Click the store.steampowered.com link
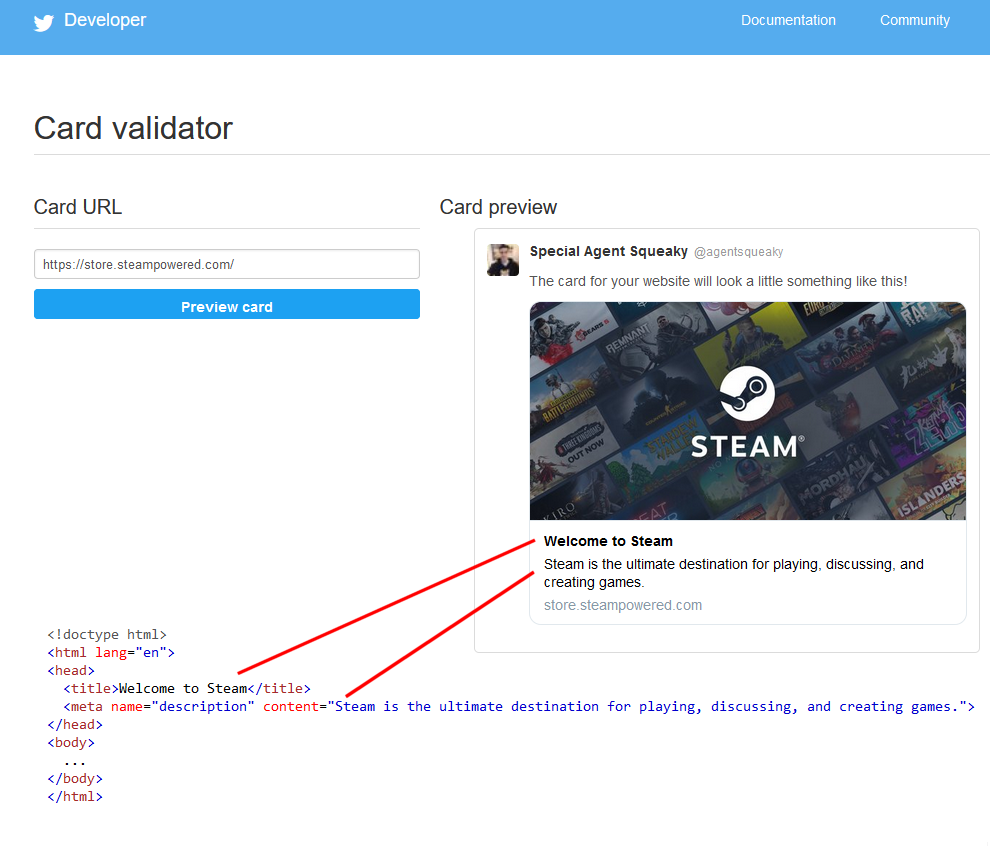 click(x=622, y=605)
